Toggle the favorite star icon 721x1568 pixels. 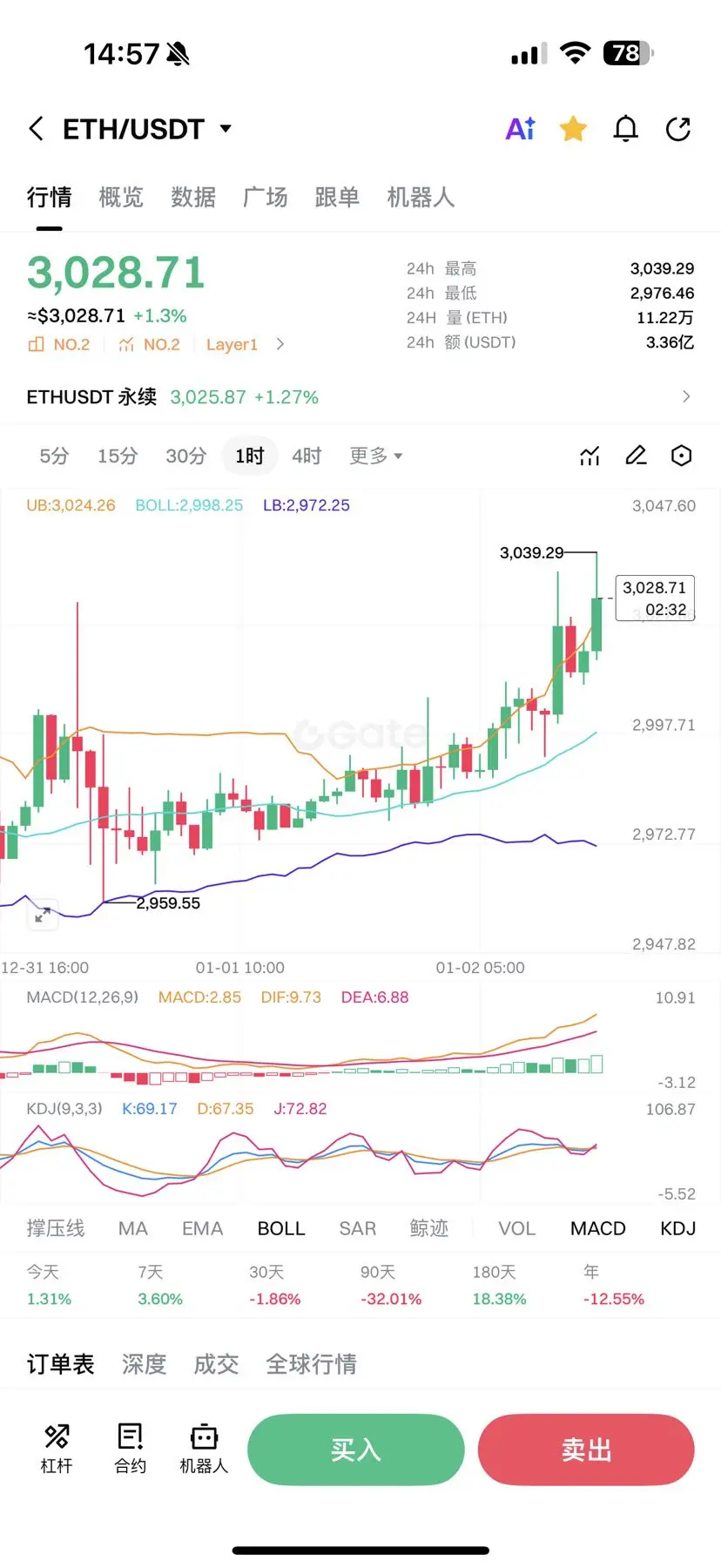[573, 129]
